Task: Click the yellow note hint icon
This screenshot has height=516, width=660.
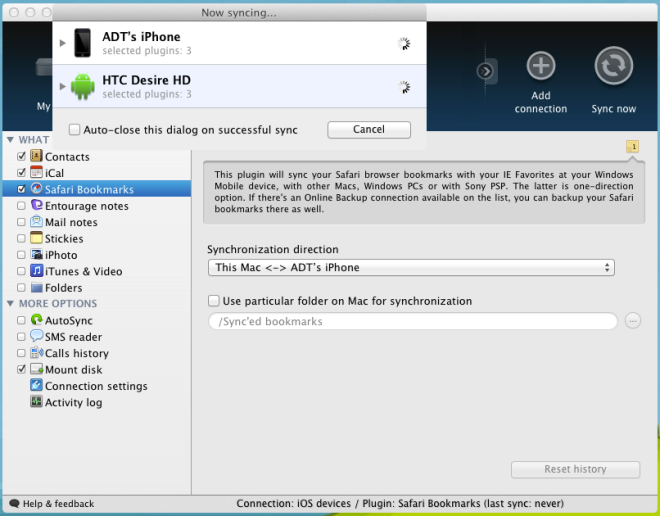Action: (x=633, y=146)
